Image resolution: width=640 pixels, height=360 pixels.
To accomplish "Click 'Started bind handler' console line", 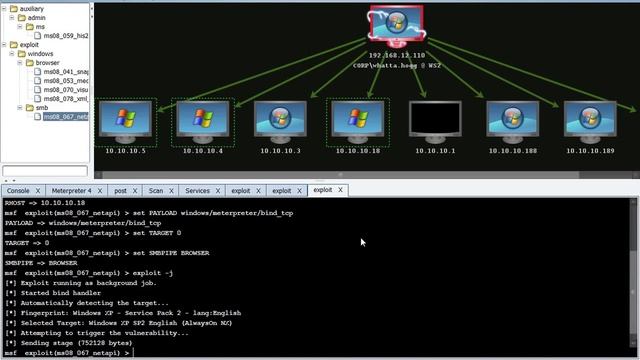I will [x=53, y=293].
